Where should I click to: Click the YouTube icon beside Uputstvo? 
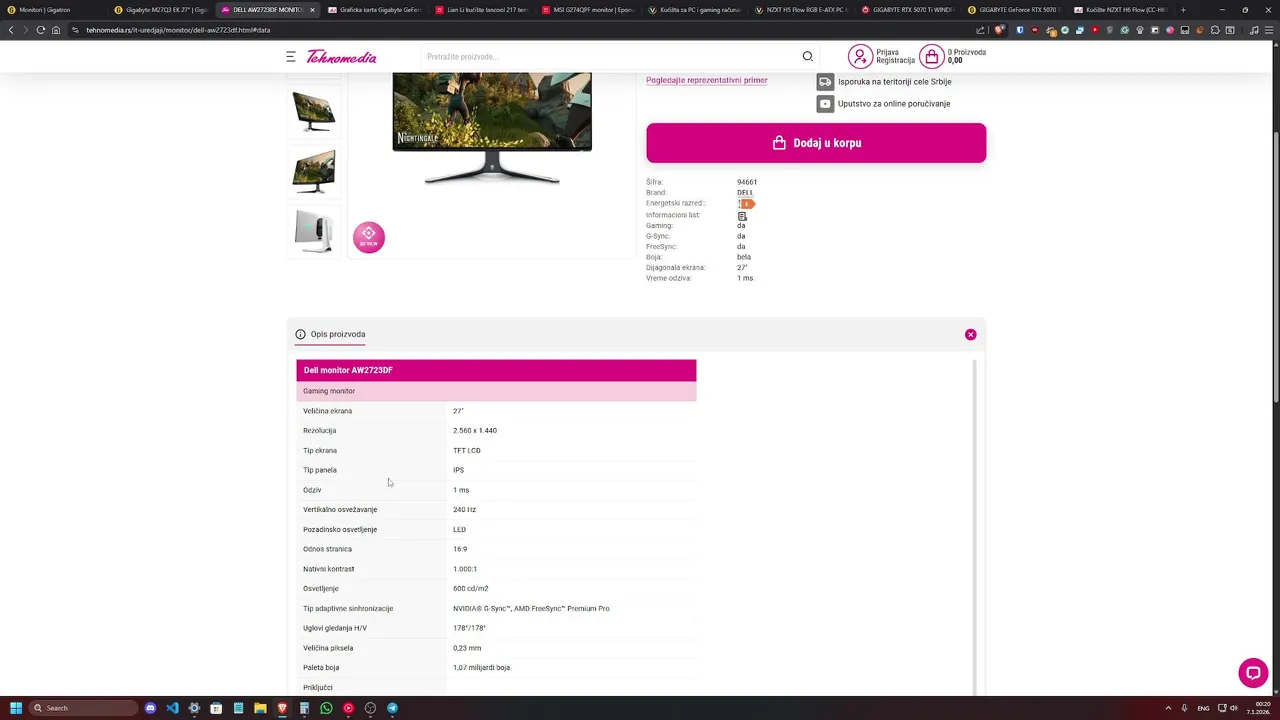825,104
